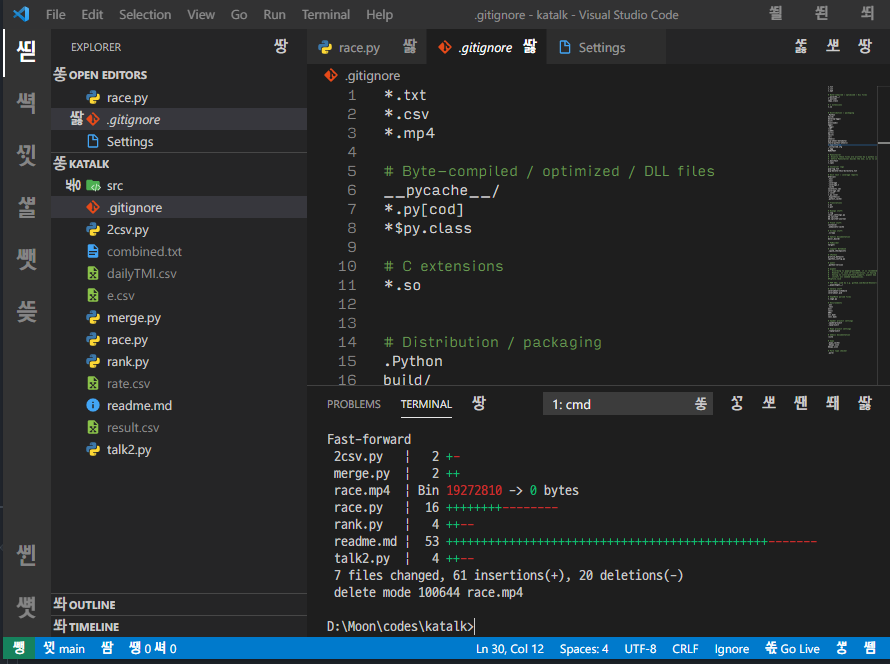Screen dimensions: 890x664
Task: Open the Selection menu
Action: point(145,14)
